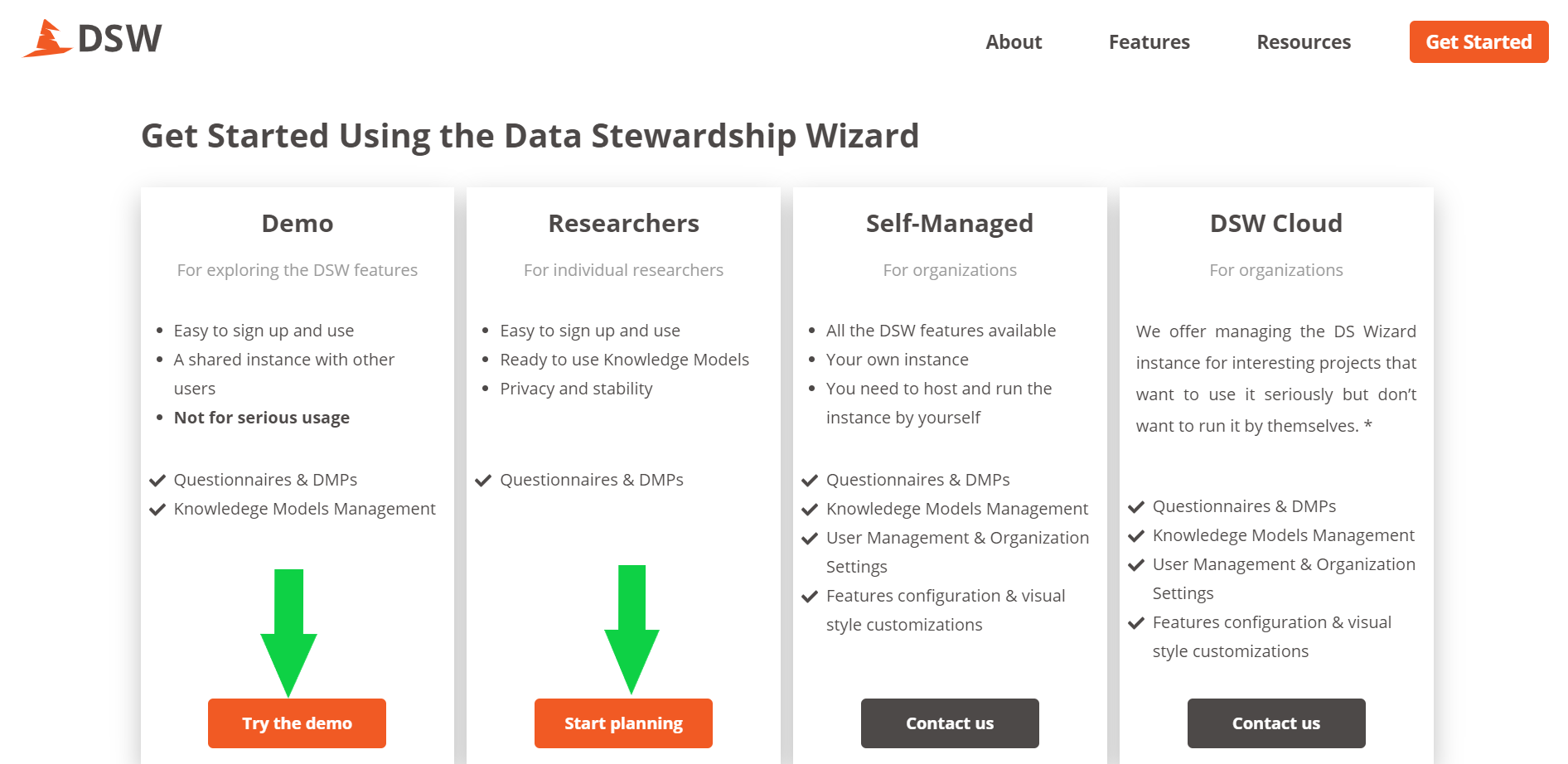Click the DSW wizard hat logo
This screenshot has height=764, width=1568.
pos(47,38)
